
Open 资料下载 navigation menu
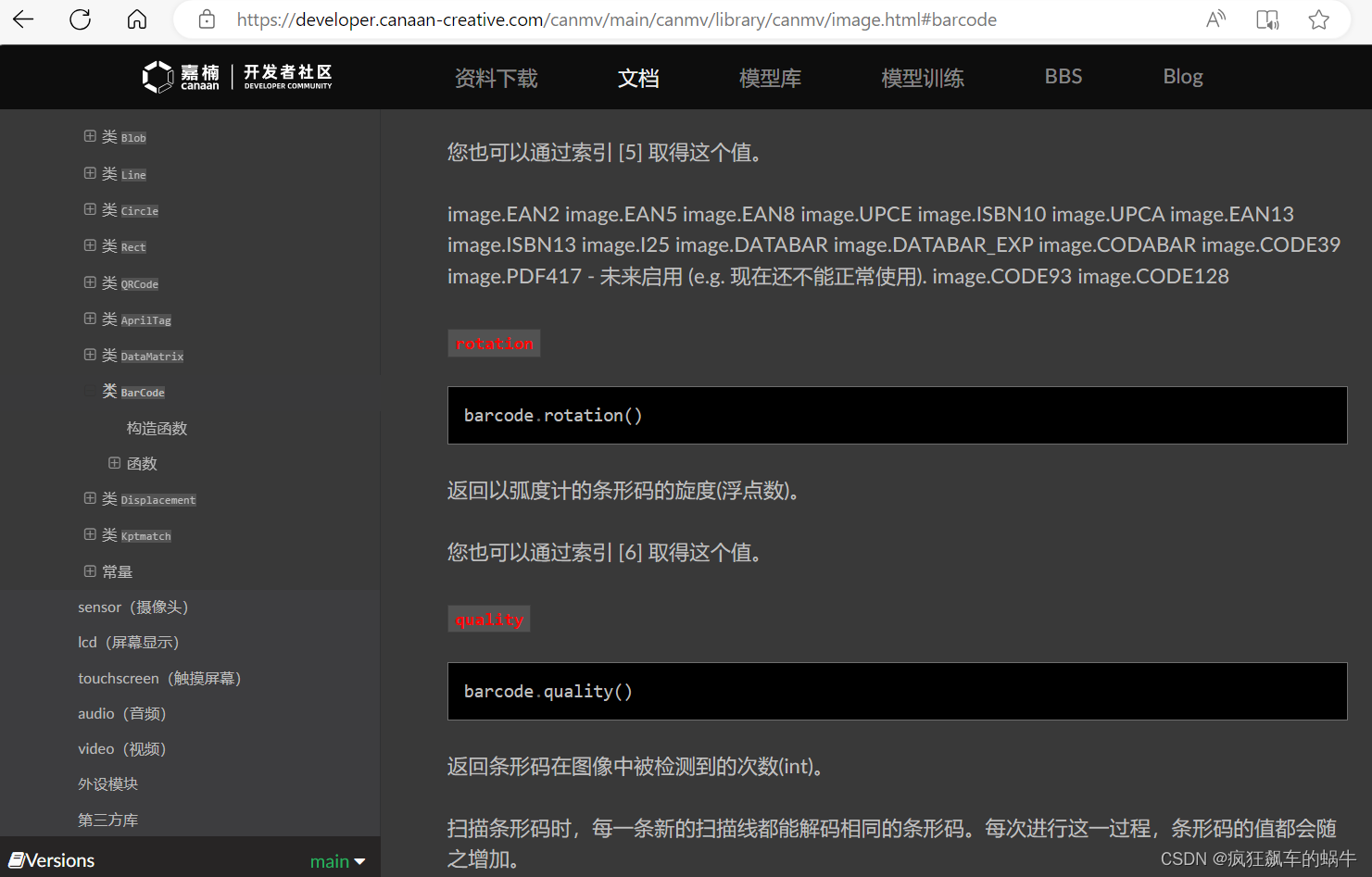coord(496,78)
